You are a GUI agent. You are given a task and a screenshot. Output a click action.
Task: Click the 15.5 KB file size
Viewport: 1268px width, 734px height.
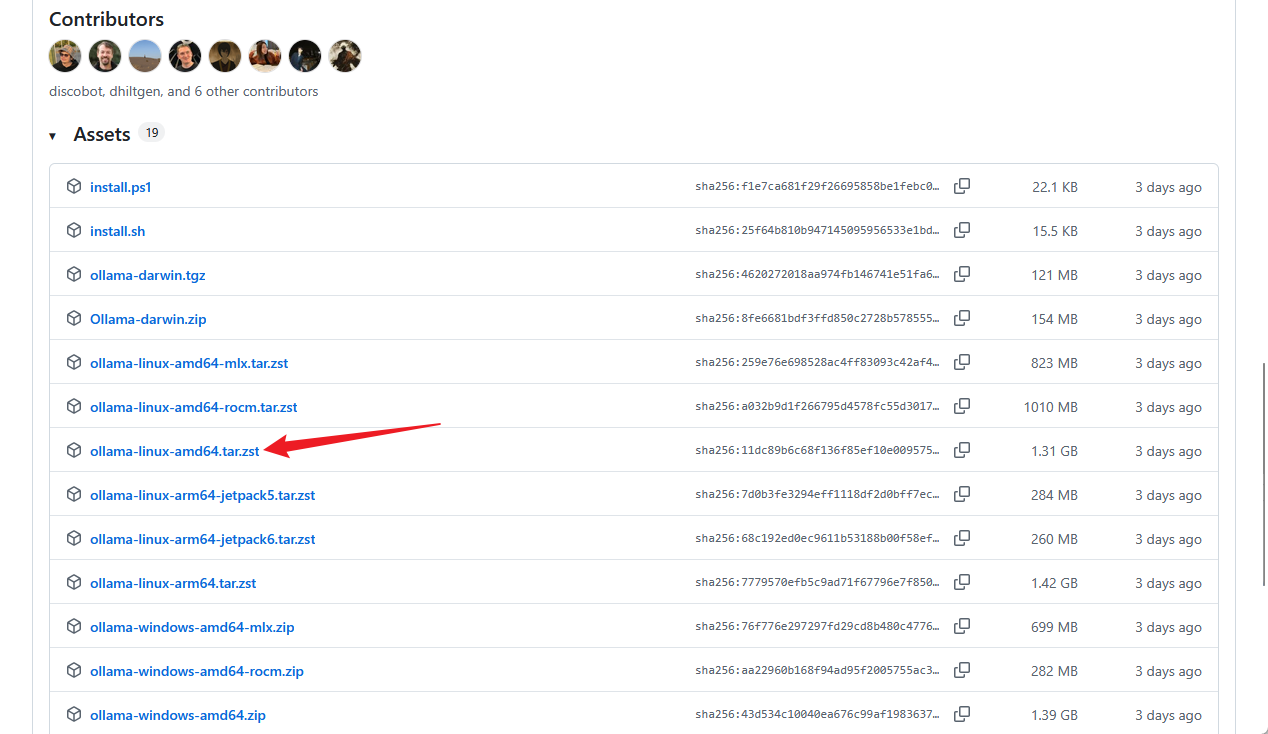pyautogui.click(x=1055, y=231)
